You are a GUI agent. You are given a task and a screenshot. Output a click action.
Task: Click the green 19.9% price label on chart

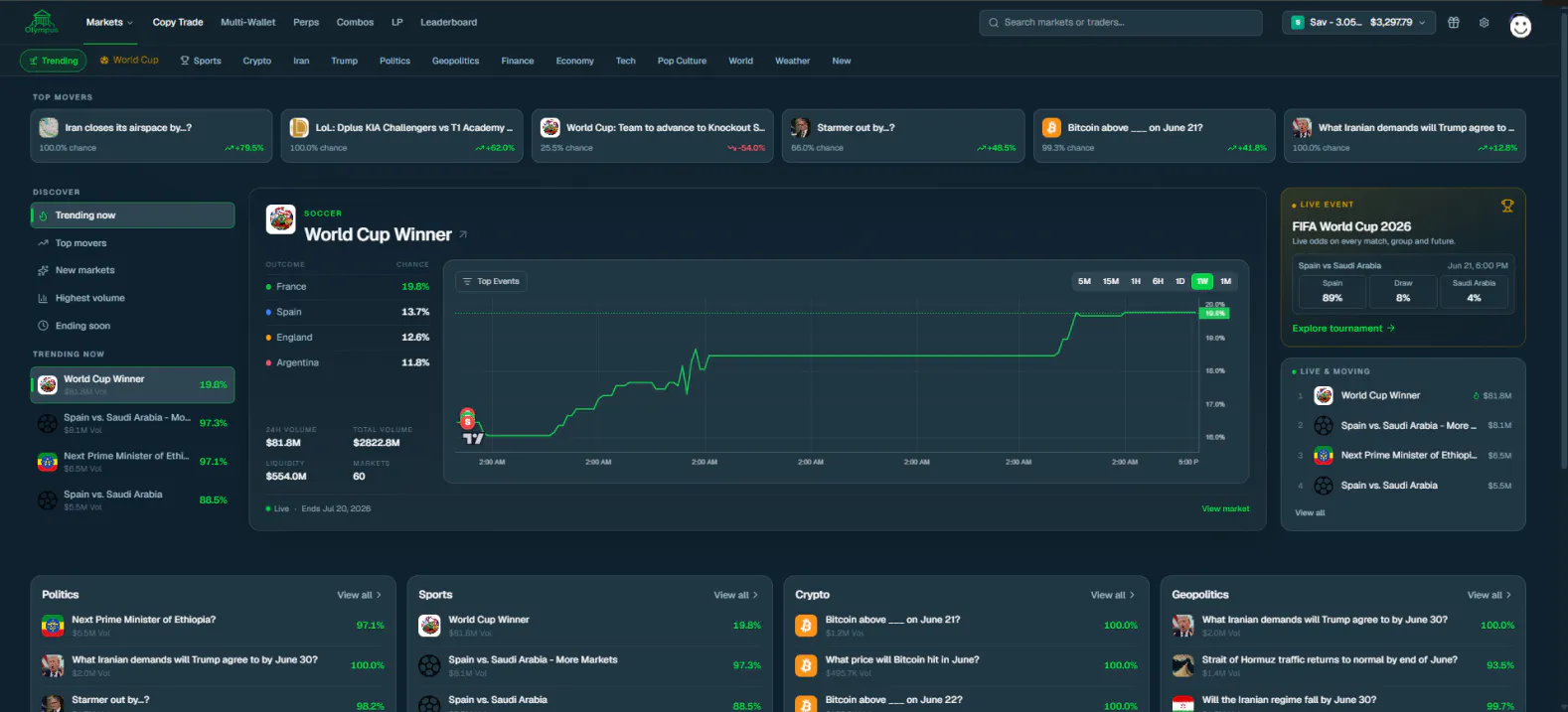pos(1215,313)
